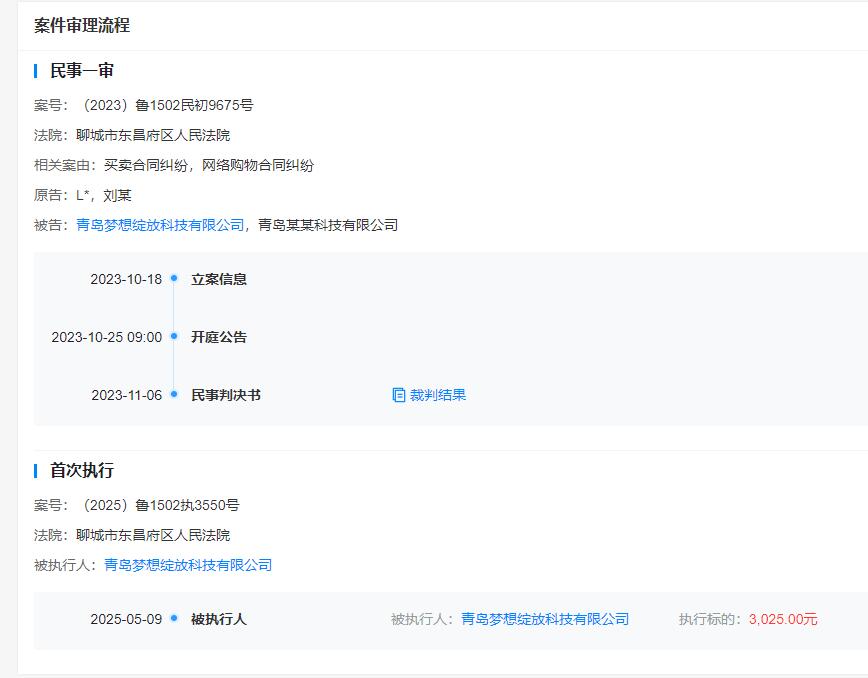
Task: Click the 2023-10-25 09:00 timeline dot
Action: [x=174, y=336]
